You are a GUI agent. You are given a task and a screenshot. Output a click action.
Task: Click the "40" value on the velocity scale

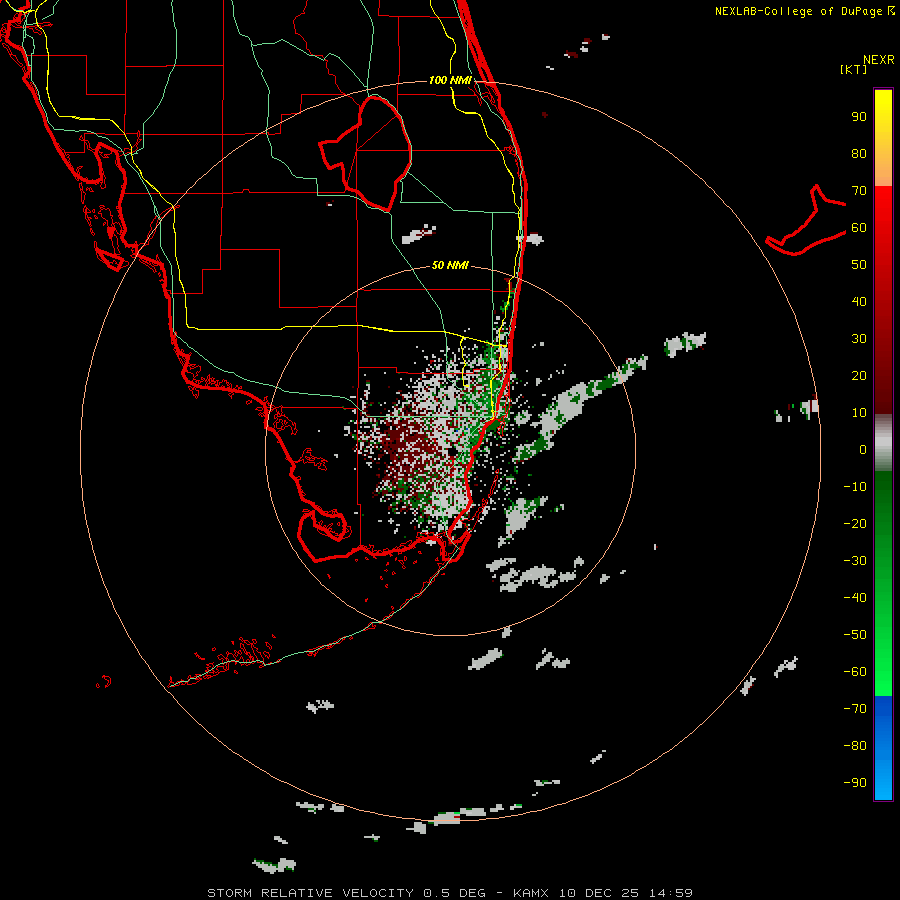click(x=859, y=302)
